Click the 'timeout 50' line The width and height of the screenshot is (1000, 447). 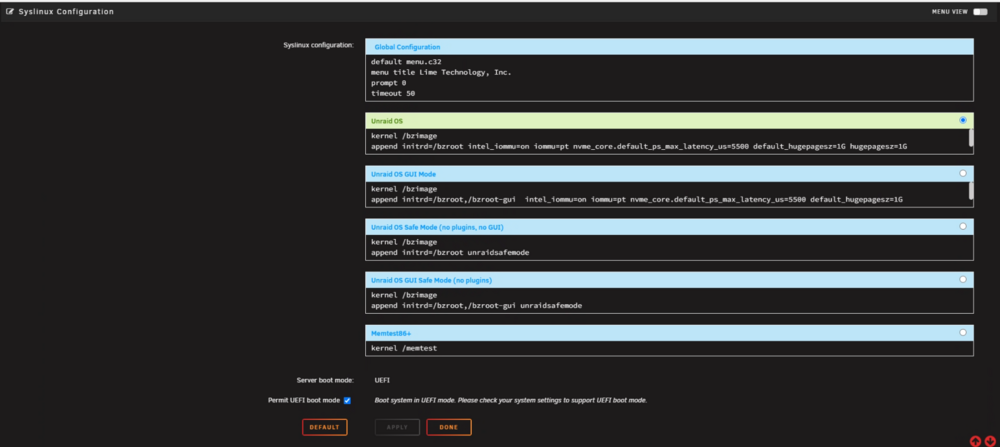click(393, 93)
